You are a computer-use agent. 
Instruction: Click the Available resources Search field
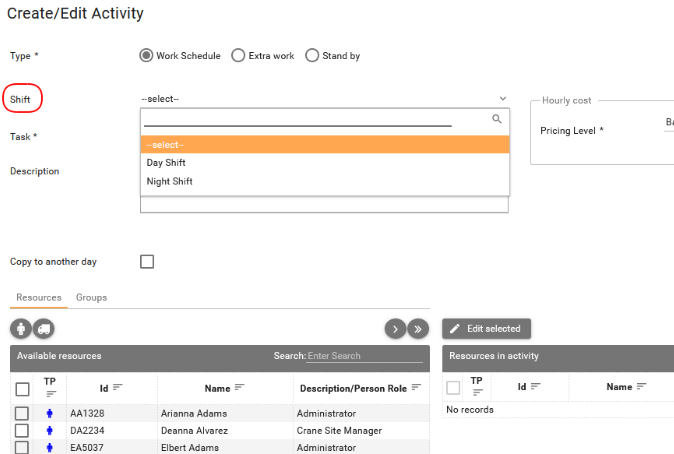tap(364, 356)
